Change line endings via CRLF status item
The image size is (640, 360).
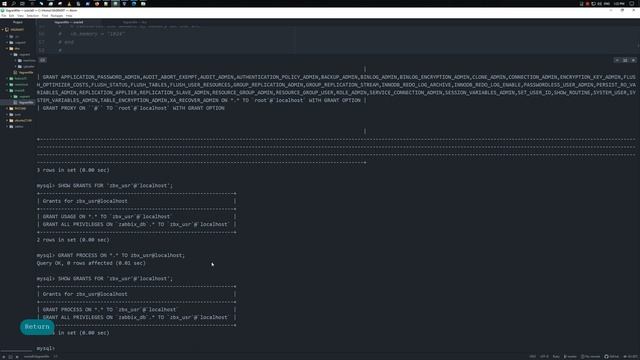(533, 356)
